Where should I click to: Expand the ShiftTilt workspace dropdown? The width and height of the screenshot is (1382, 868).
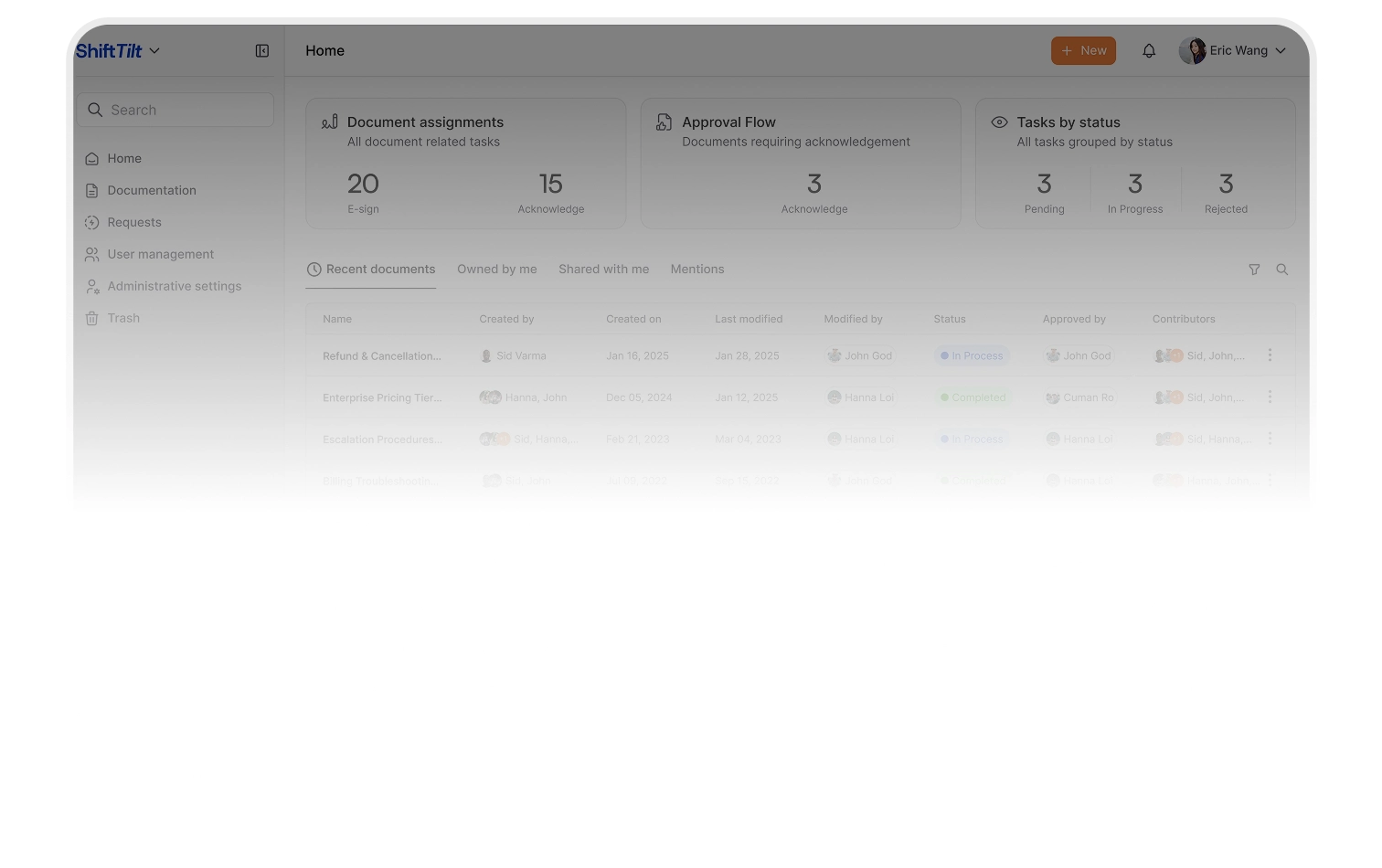point(154,51)
